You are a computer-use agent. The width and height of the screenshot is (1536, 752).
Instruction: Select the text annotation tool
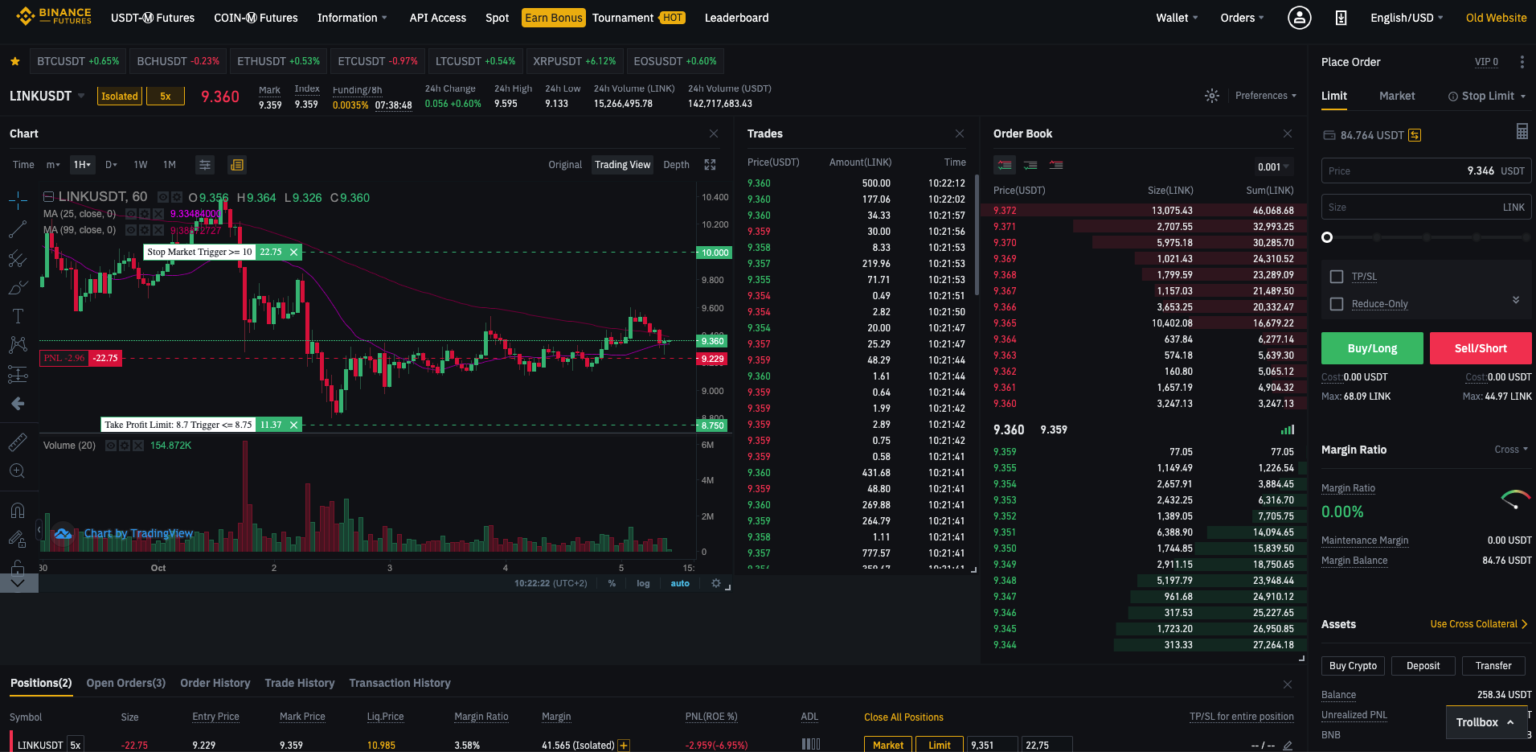17,316
